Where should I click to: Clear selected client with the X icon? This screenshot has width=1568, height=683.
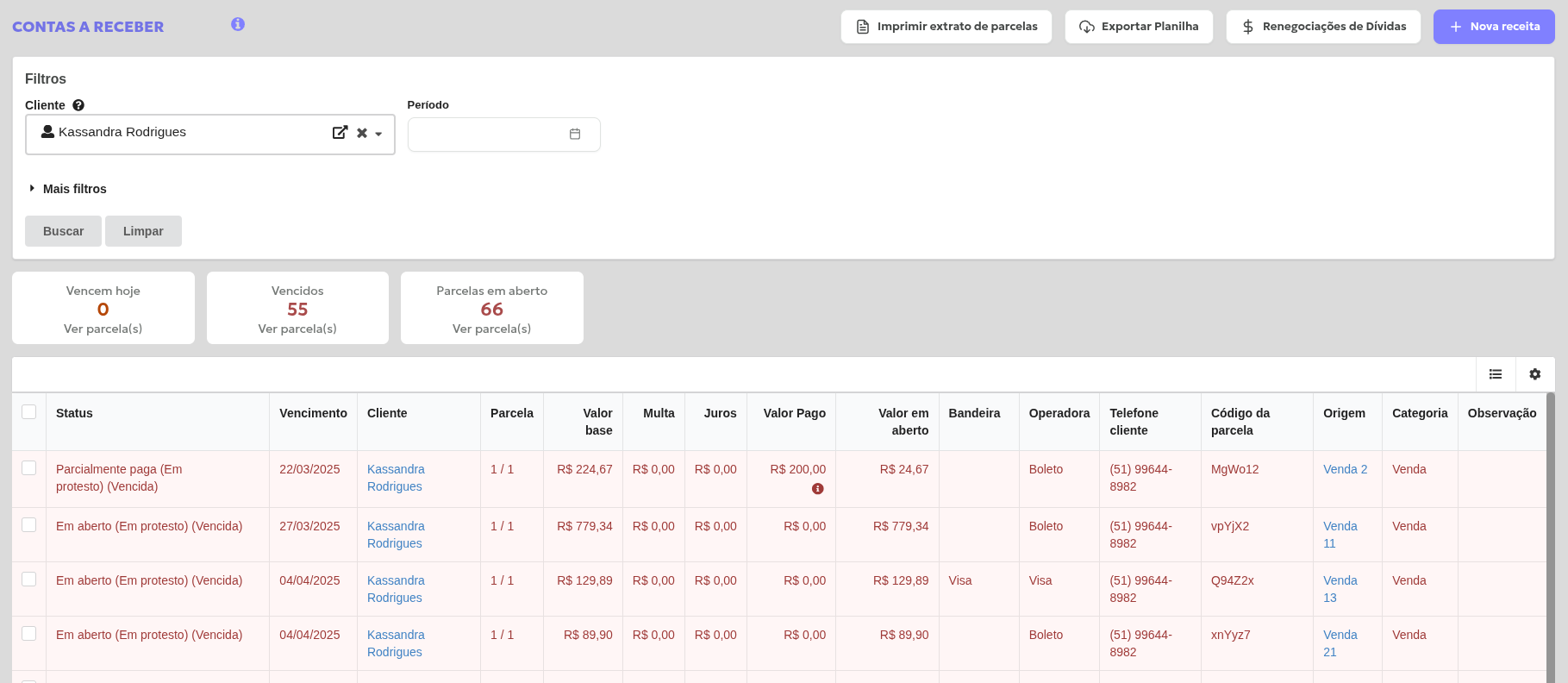[362, 133]
